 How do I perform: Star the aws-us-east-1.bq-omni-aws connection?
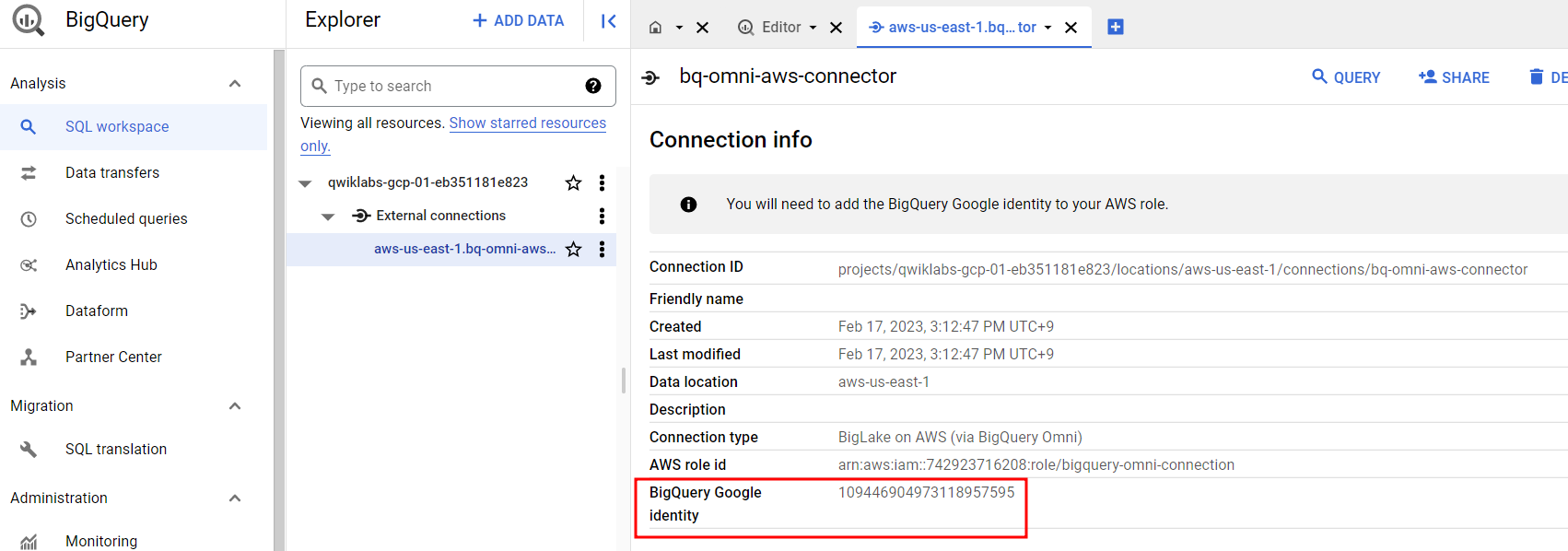(573, 249)
